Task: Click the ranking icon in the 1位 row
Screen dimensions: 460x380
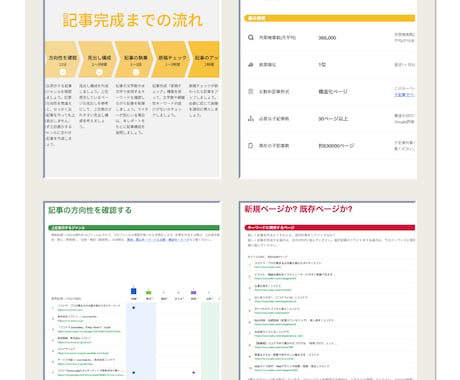Action: (251, 64)
